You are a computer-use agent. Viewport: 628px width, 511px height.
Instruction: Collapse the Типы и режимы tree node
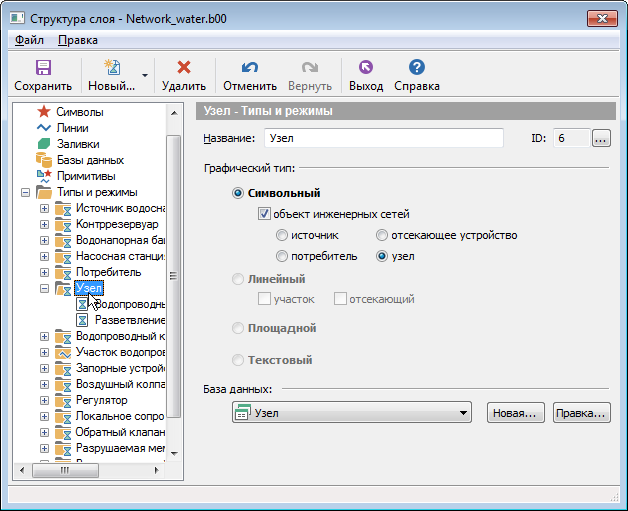click(25, 192)
